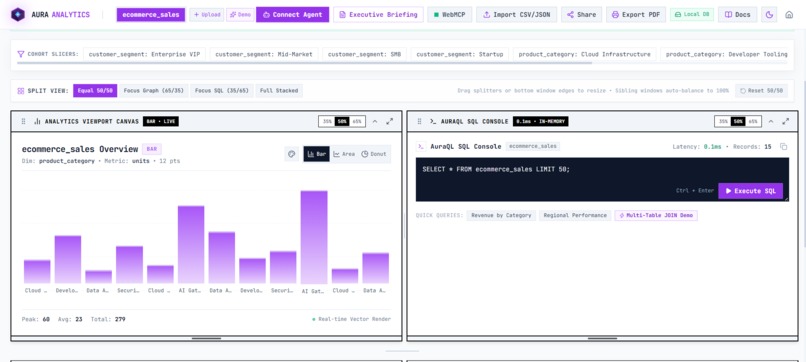Reset split layout with Reset 50/50
Viewport: 806px width, 362px height.
[761, 90]
